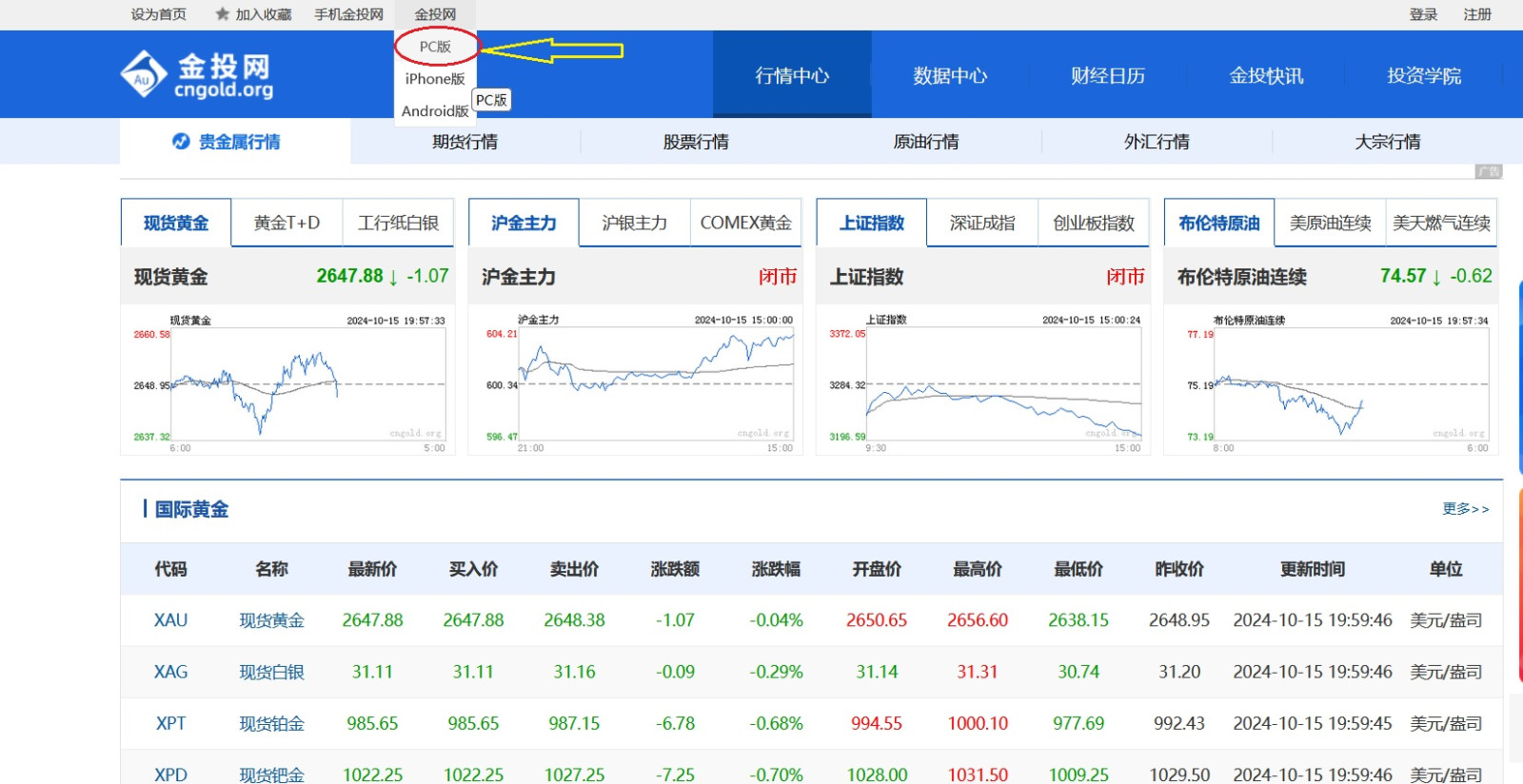Image resolution: width=1523 pixels, height=784 pixels.
Task: Open the 现货白银 name link
Action: [x=271, y=672]
